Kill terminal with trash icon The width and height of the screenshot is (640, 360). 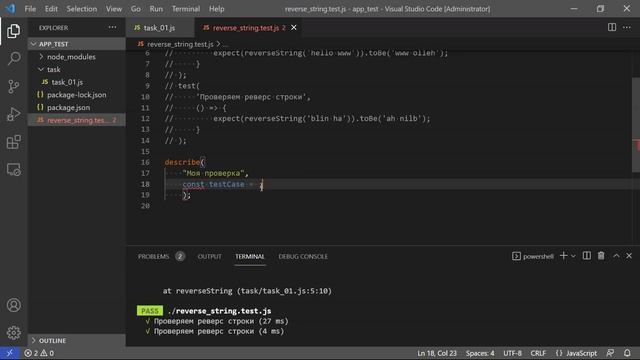[601, 256]
